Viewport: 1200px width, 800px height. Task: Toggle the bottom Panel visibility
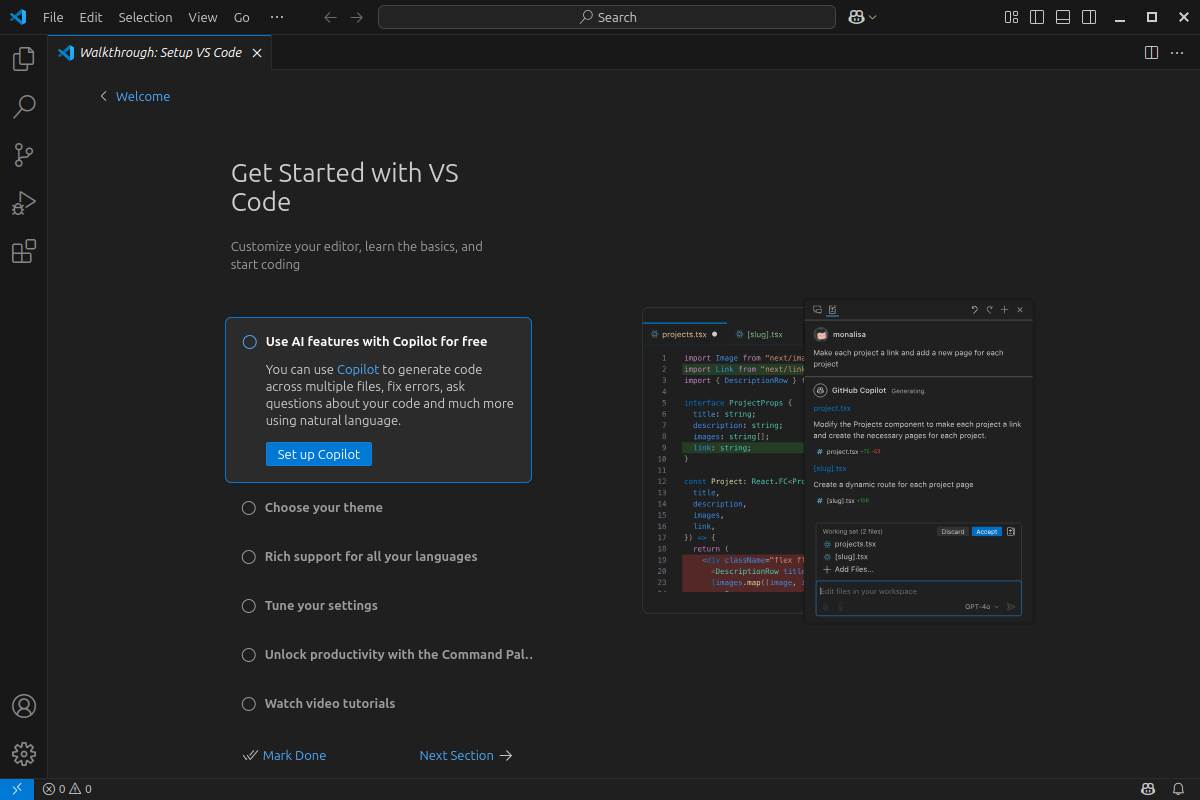(1064, 17)
